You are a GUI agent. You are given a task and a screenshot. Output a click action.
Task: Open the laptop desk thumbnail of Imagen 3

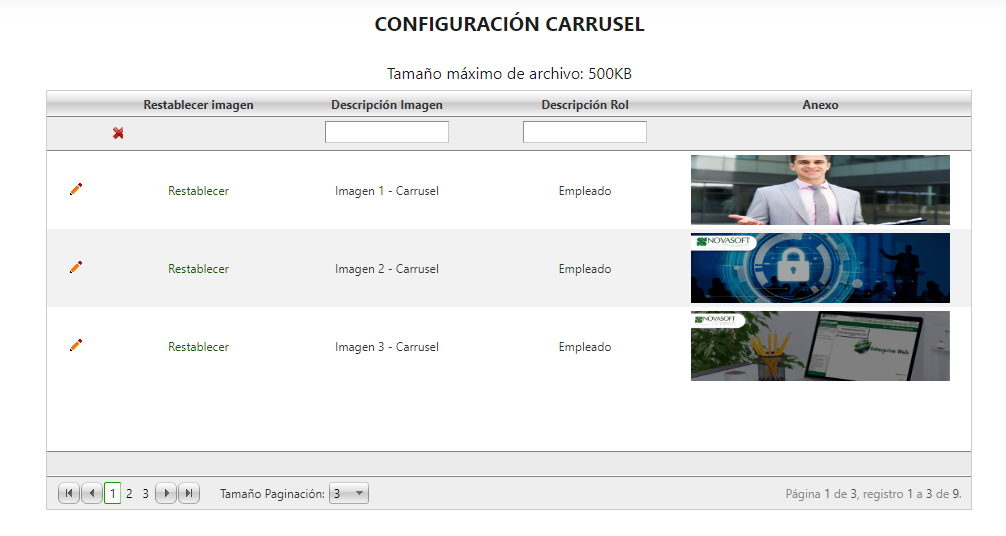[x=820, y=346]
